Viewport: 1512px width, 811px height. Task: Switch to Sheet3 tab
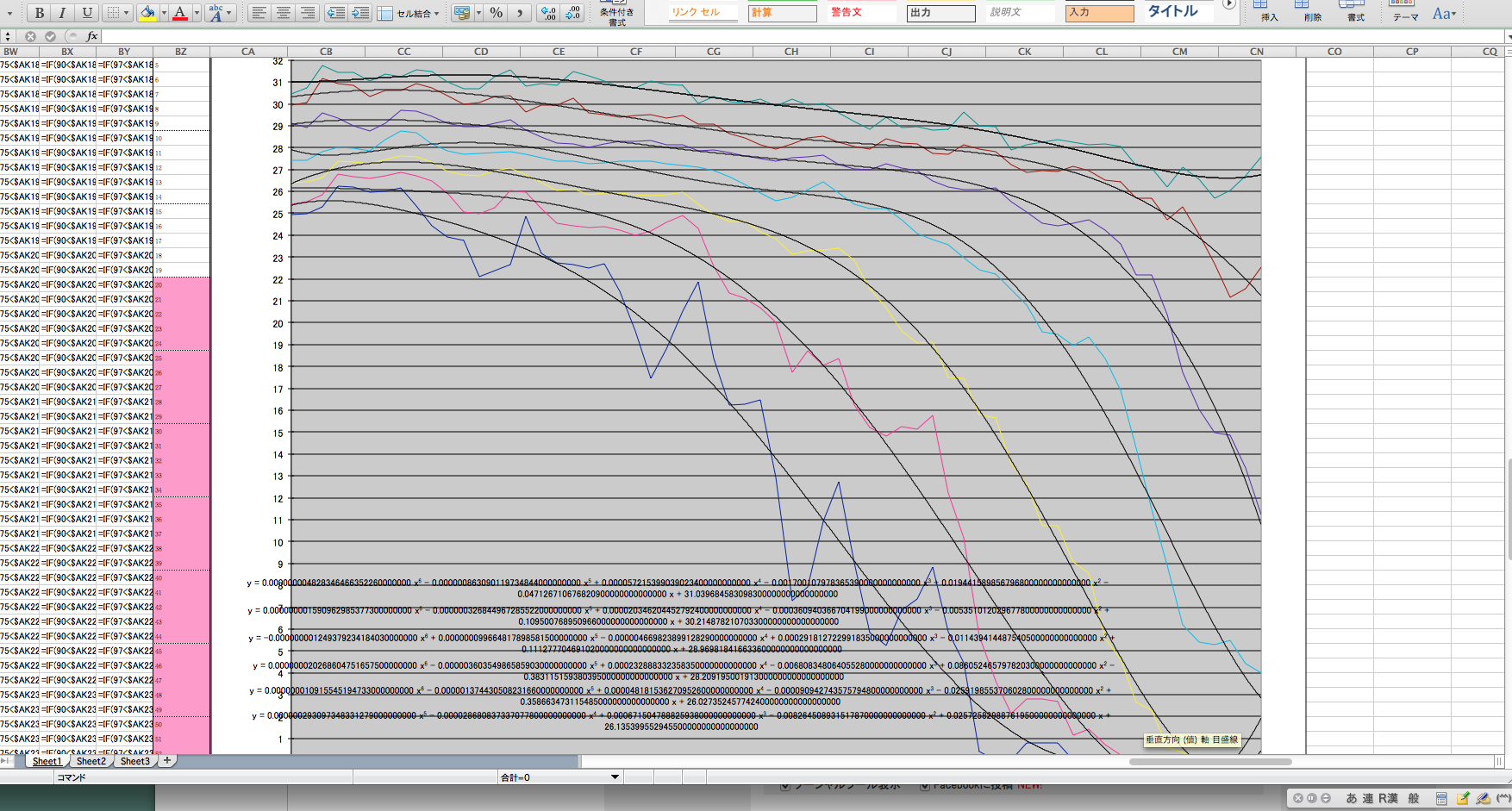[134, 761]
